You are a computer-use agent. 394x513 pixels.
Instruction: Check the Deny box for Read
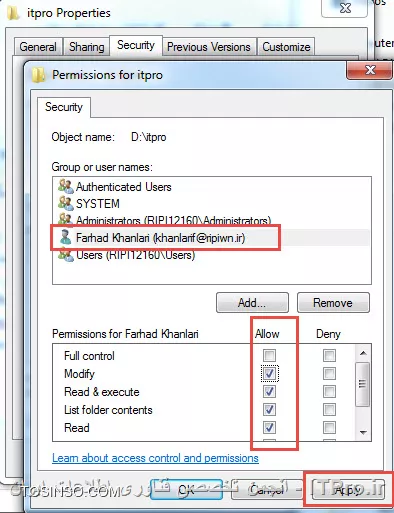pyautogui.click(x=329, y=427)
